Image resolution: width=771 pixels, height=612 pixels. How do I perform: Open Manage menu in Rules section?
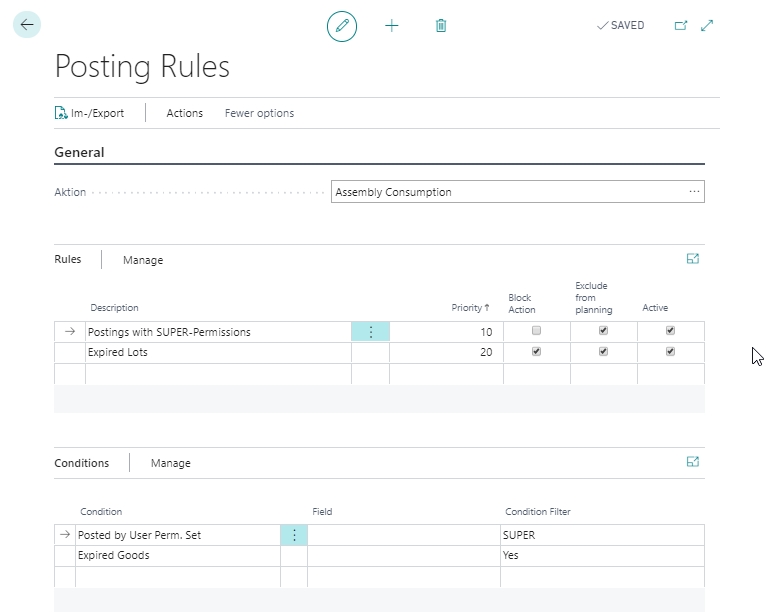point(143,260)
